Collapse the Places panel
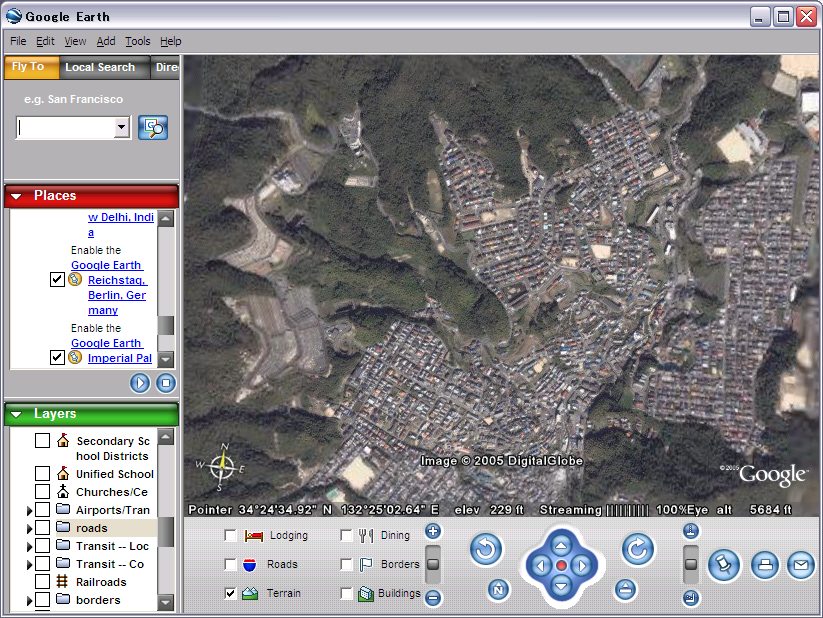The width and height of the screenshot is (823, 618). click(x=17, y=196)
